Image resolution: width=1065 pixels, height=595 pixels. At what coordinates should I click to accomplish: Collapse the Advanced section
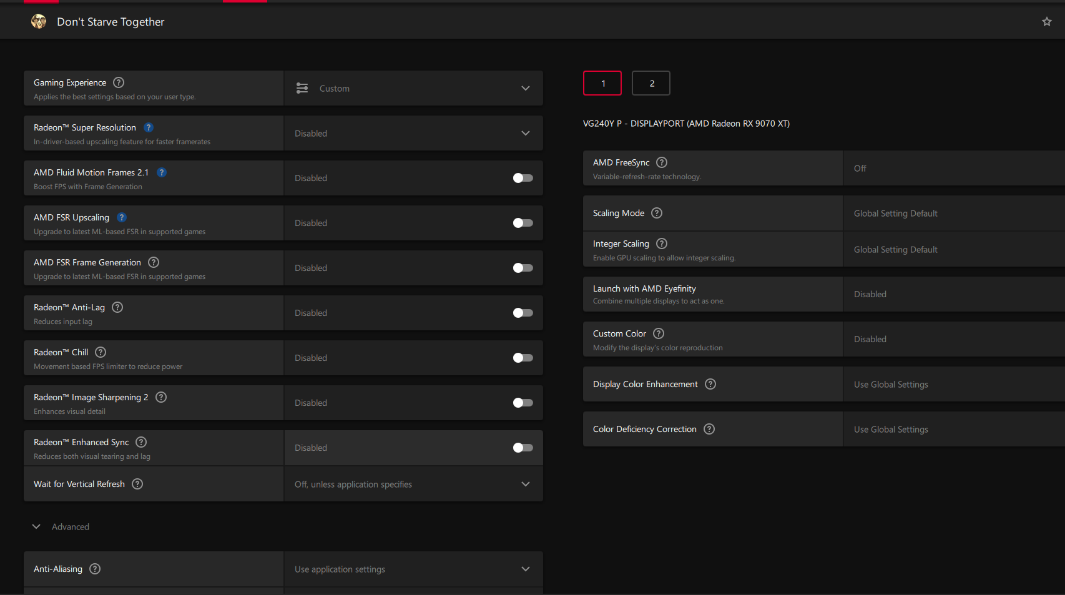[x=37, y=527]
